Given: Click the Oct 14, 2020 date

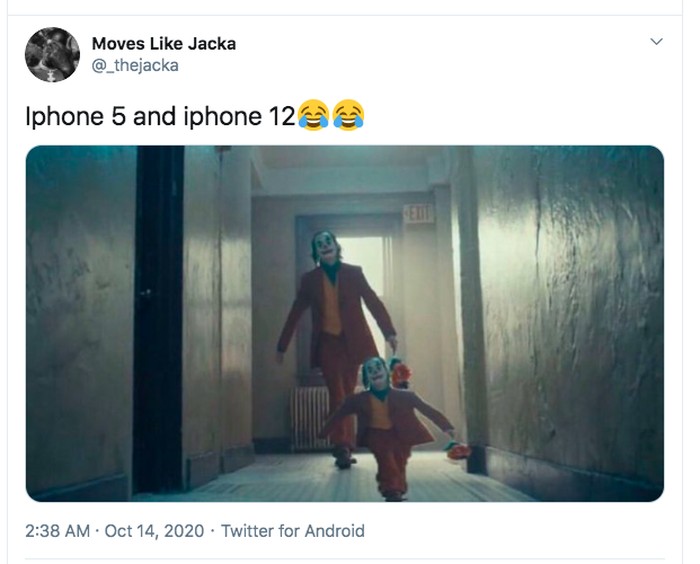Looking at the screenshot, I should click(x=154, y=531).
